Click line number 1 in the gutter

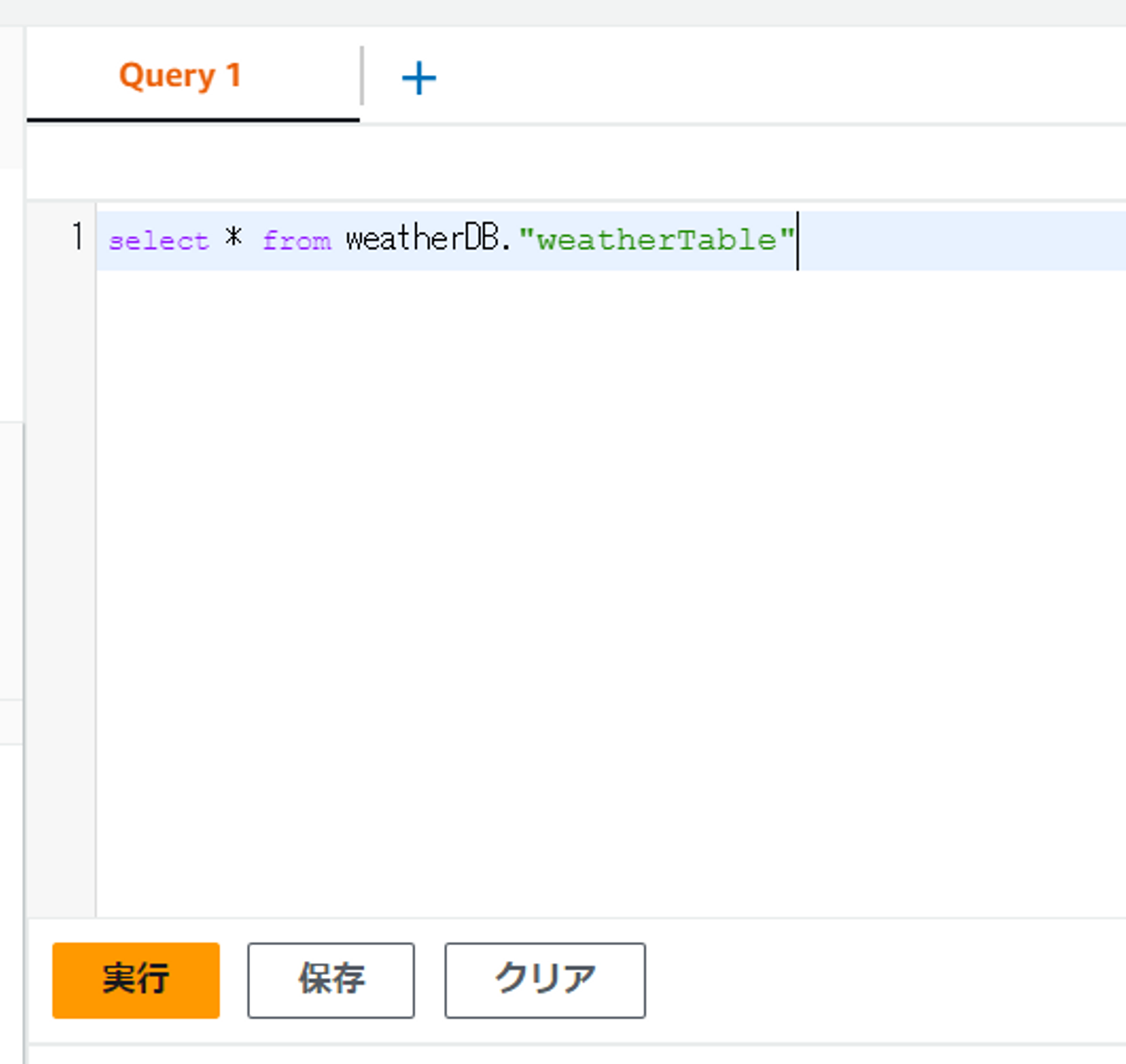pyautogui.click(x=77, y=237)
